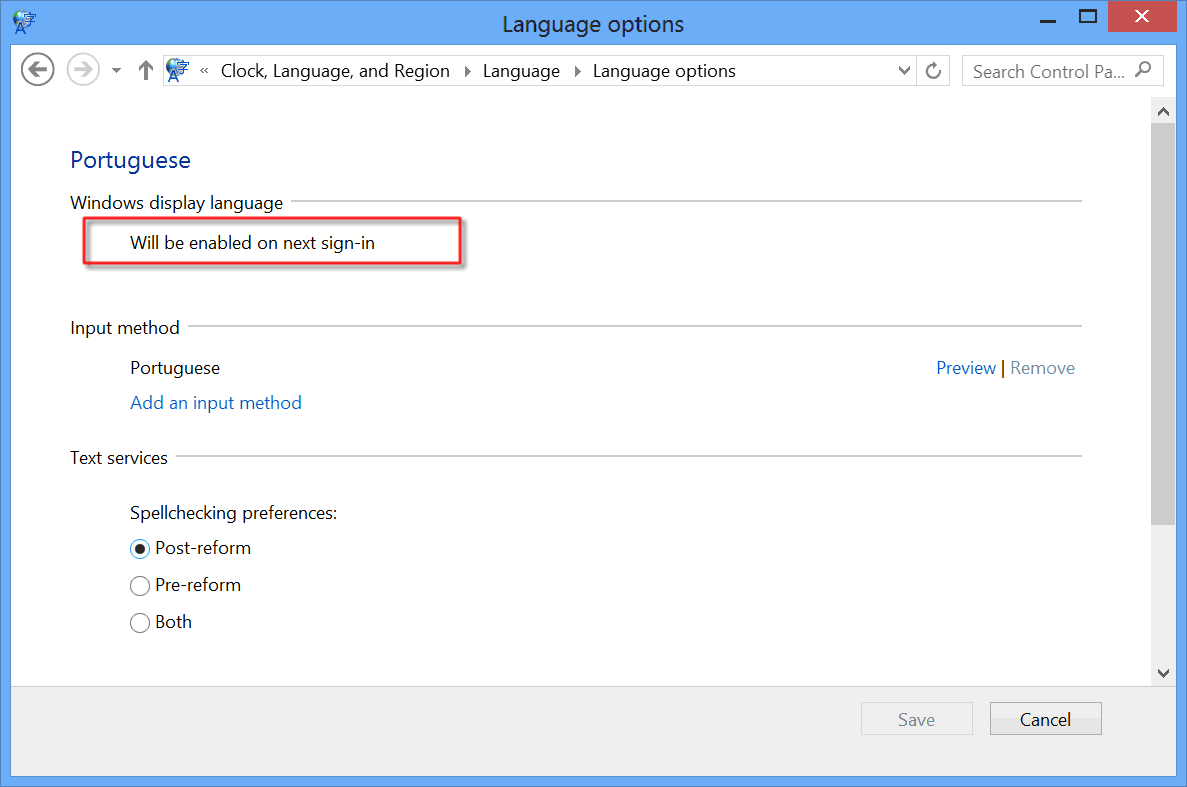This screenshot has height=787, width=1187.
Task: Select Both spellchecking option
Action: [x=140, y=623]
